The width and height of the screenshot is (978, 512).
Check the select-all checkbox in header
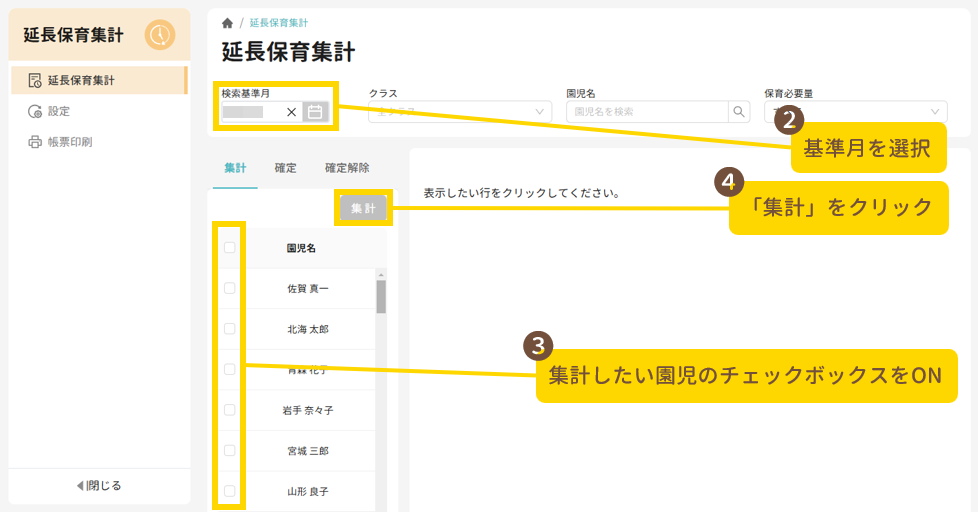point(230,248)
